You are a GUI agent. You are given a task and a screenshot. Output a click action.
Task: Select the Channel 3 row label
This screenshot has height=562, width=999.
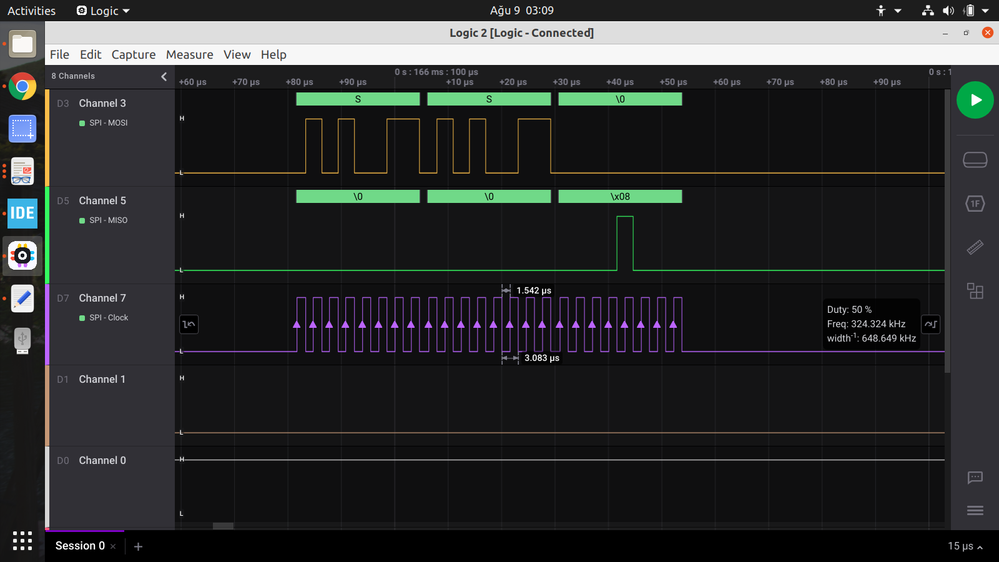pyautogui.click(x=103, y=103)
